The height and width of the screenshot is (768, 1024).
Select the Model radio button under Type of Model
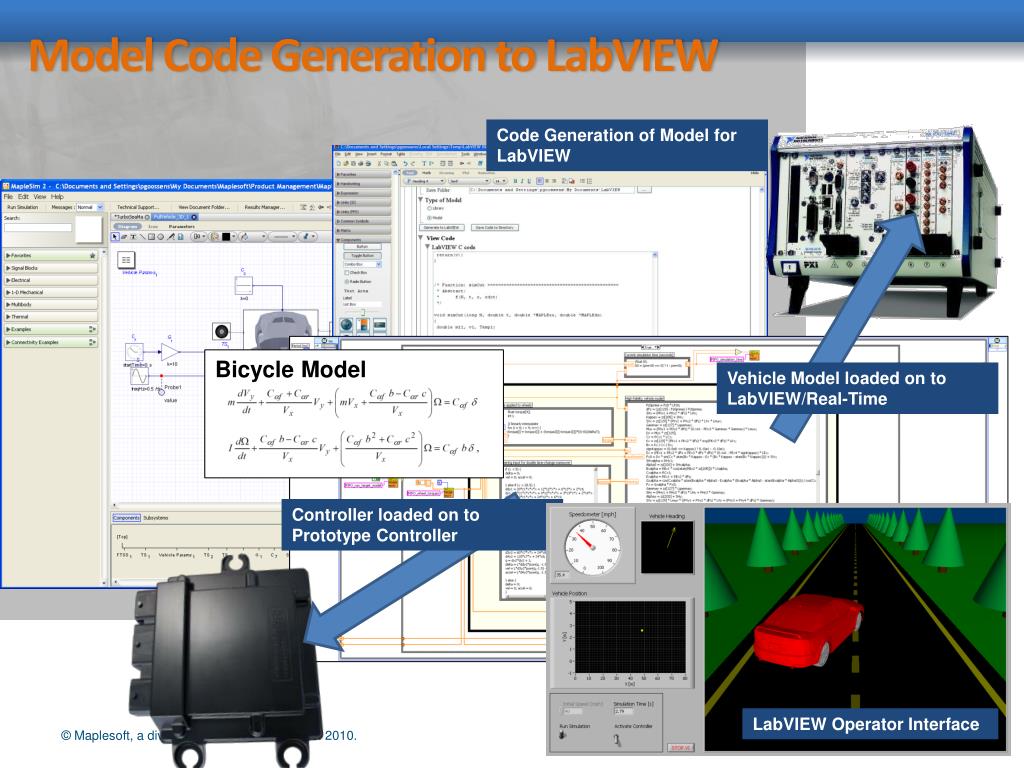coord(430,217)
